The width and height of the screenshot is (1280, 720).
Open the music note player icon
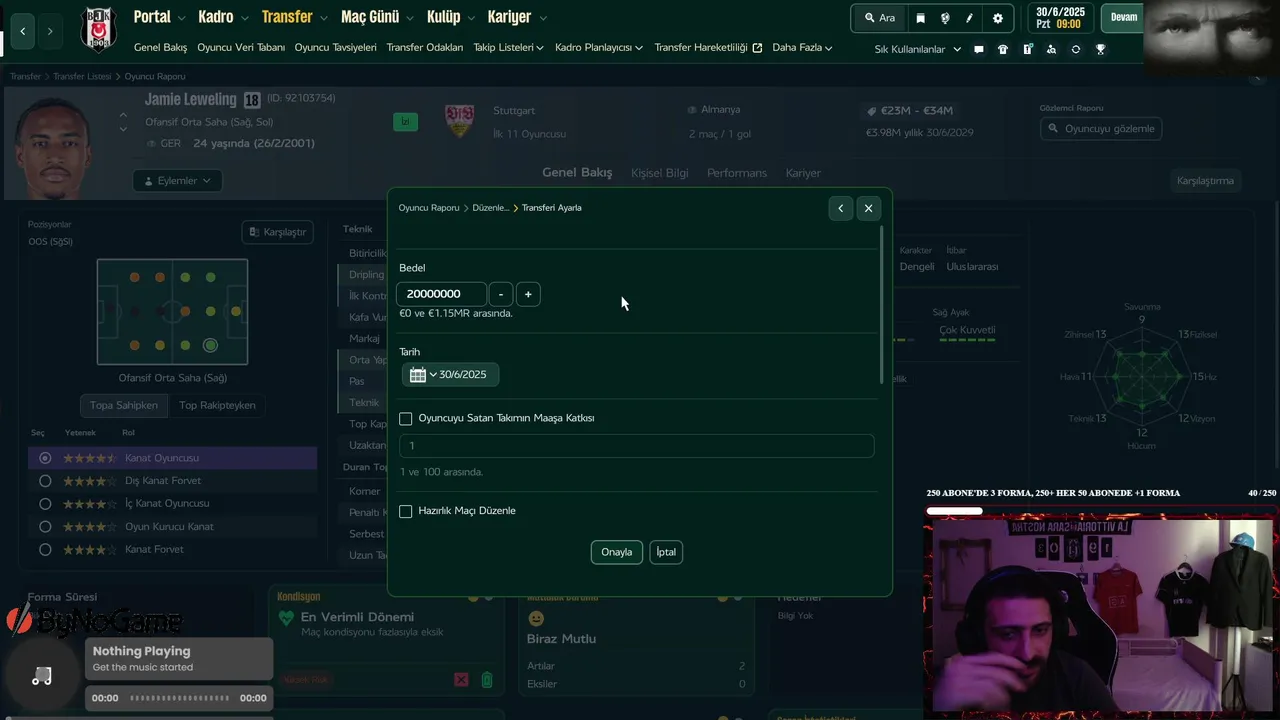tap(41, 676)
